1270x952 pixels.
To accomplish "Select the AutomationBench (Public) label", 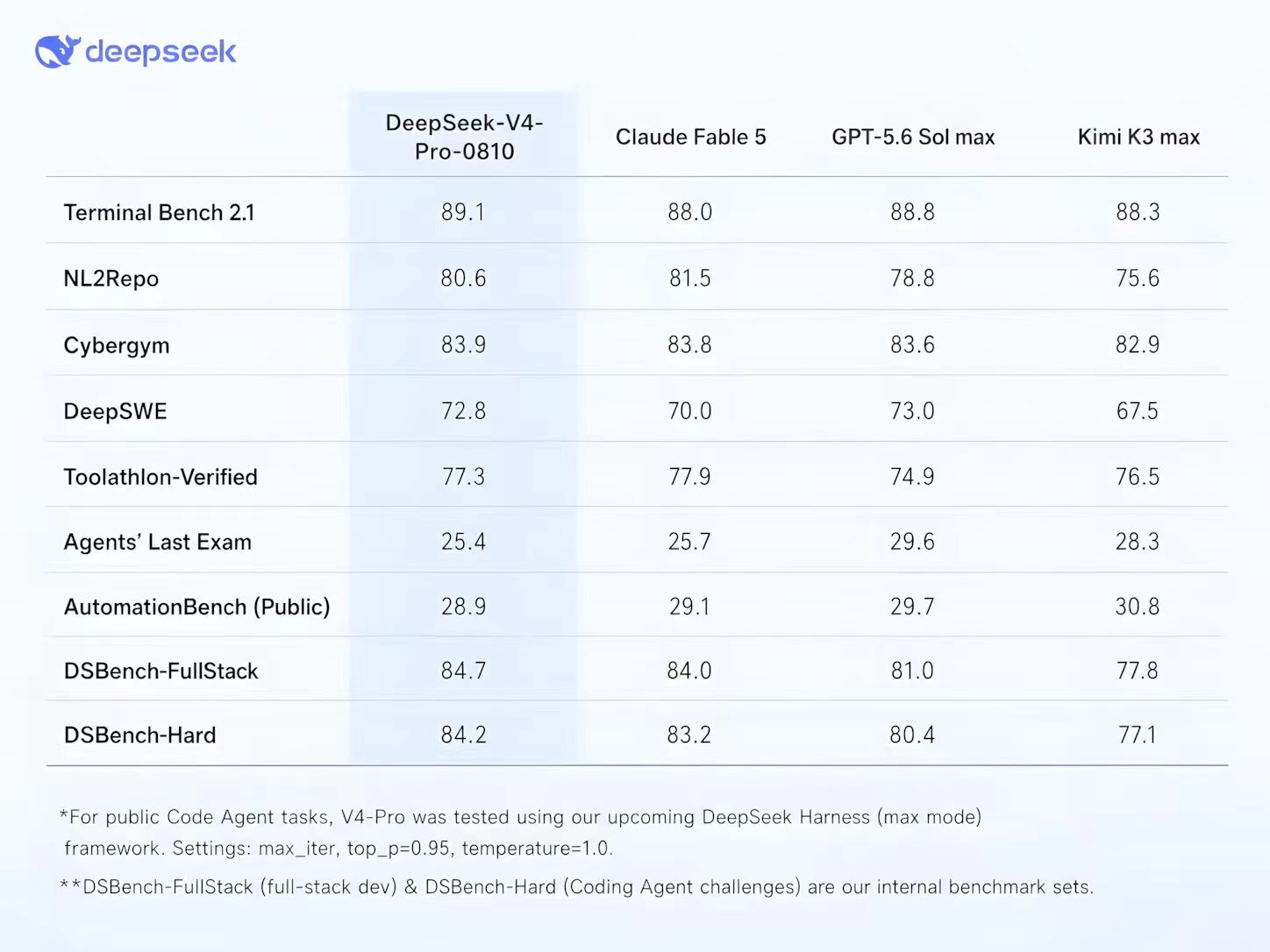I will tap(197, 607).
